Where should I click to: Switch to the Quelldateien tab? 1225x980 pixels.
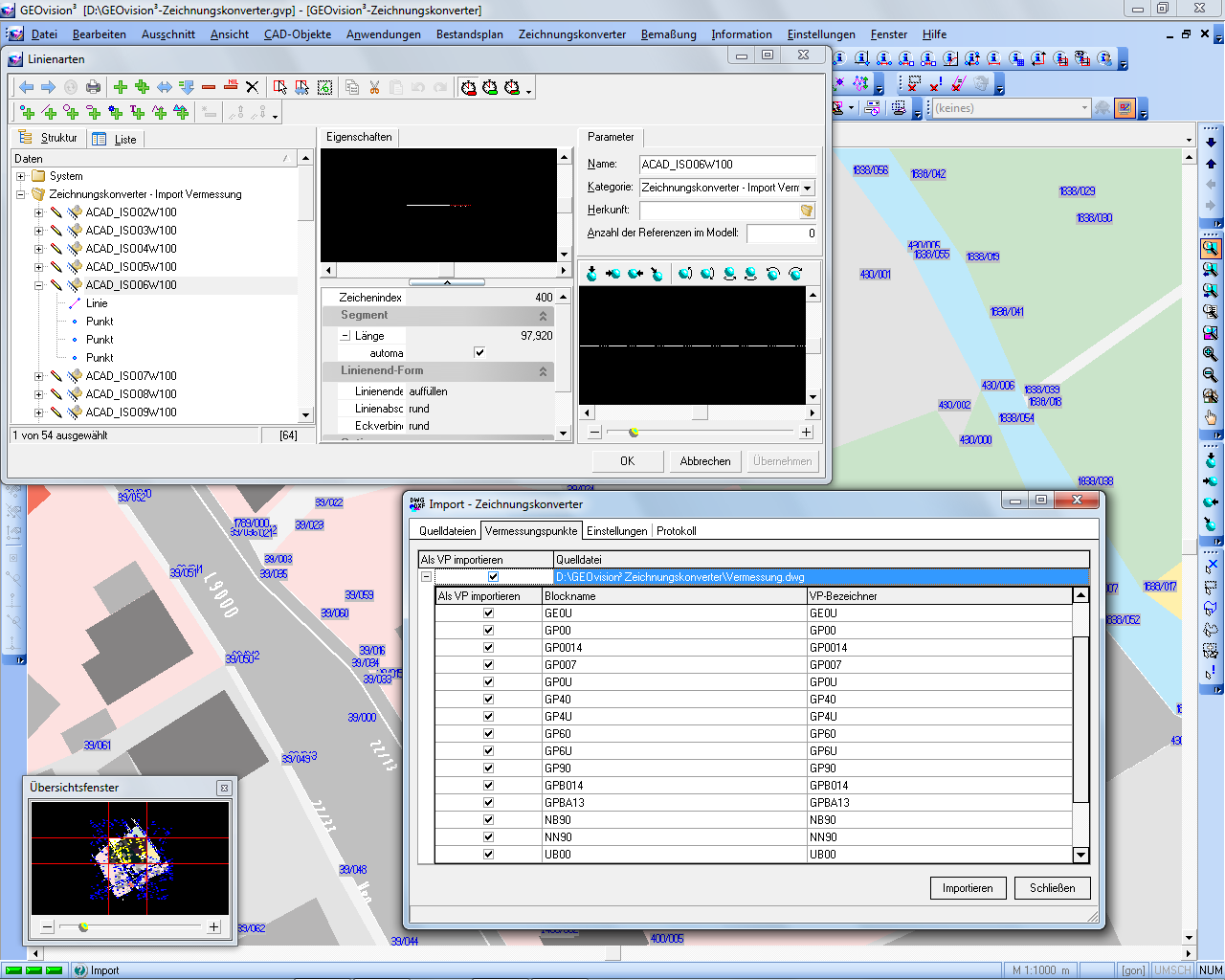tap(447, 531)
